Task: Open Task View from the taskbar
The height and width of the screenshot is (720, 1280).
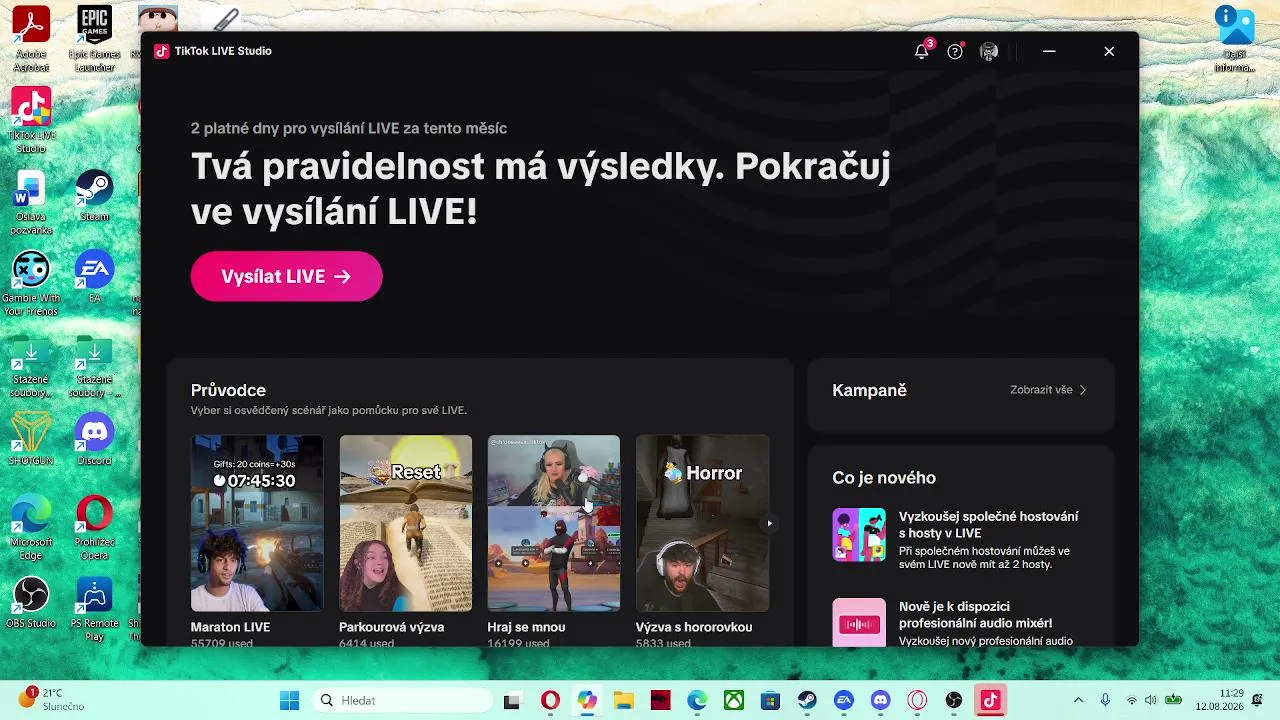Action: [512, 700]
